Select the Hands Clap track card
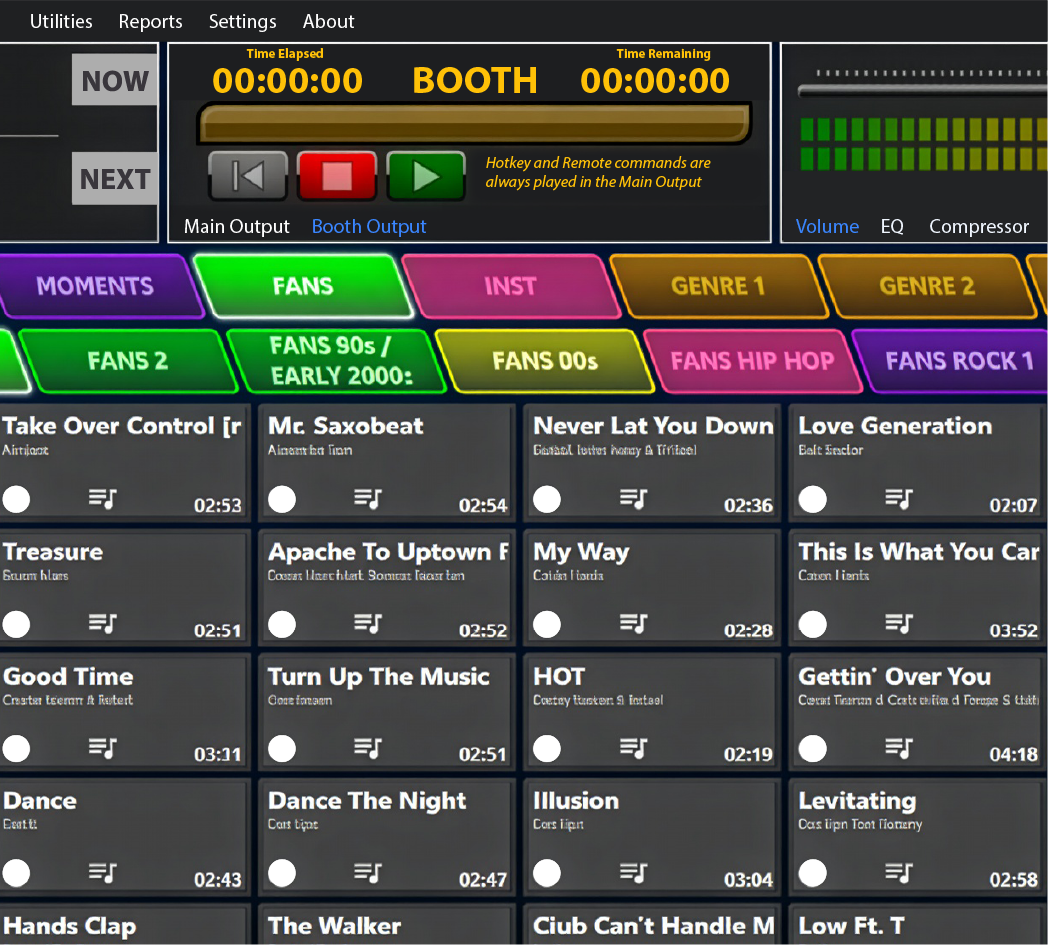1048x945 pixels. click(125, 925)
